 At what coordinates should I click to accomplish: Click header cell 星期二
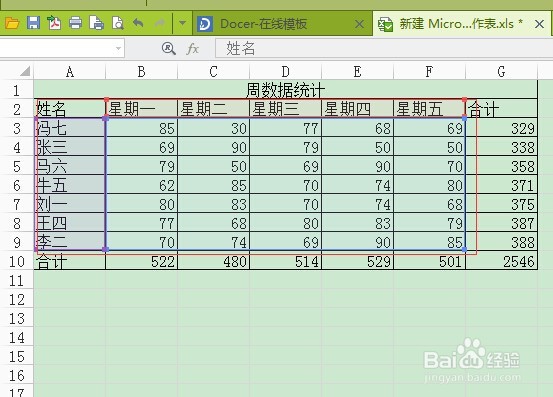(x=213, y=109)
